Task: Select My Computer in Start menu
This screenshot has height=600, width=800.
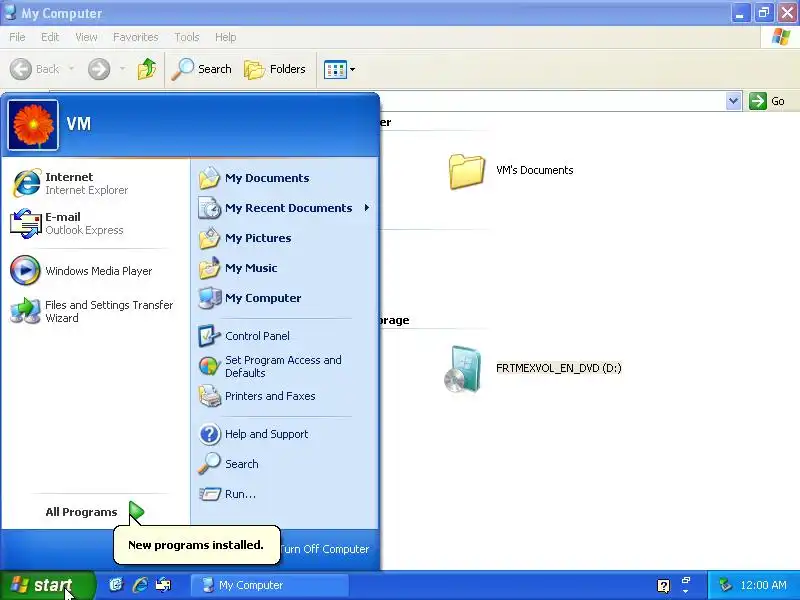Action: coord(284,298)
